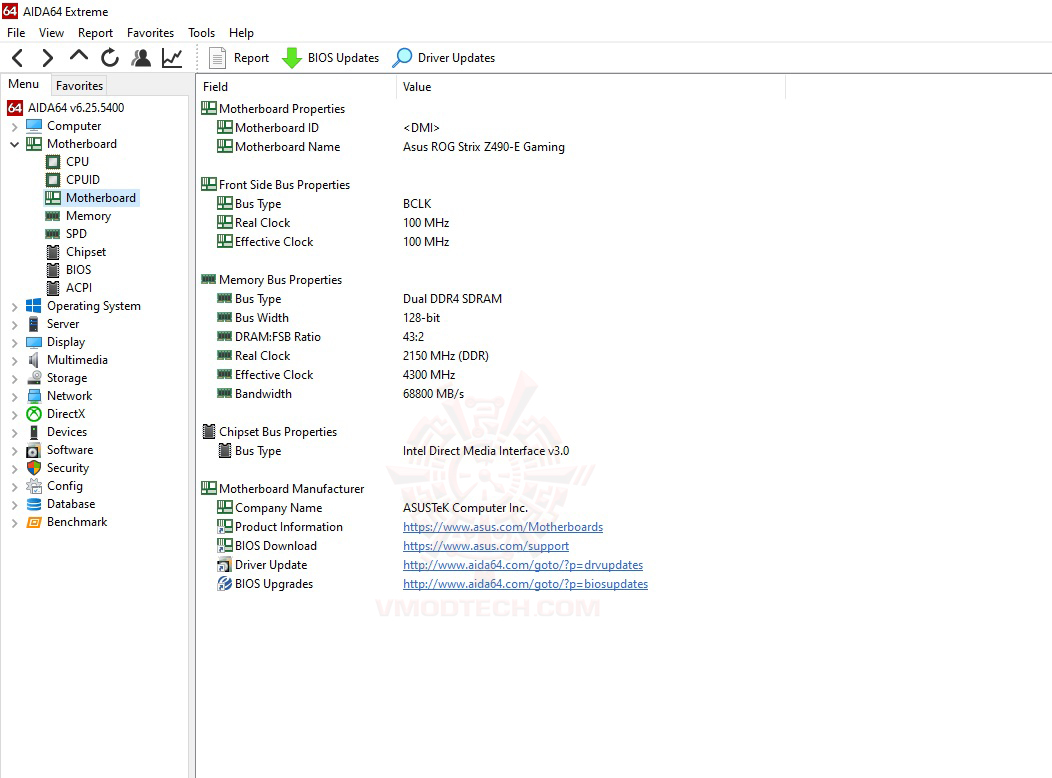Expand the Software tree node
Image resolution: width=1052 pixels, height=778 pixels.
pos(14,451)
